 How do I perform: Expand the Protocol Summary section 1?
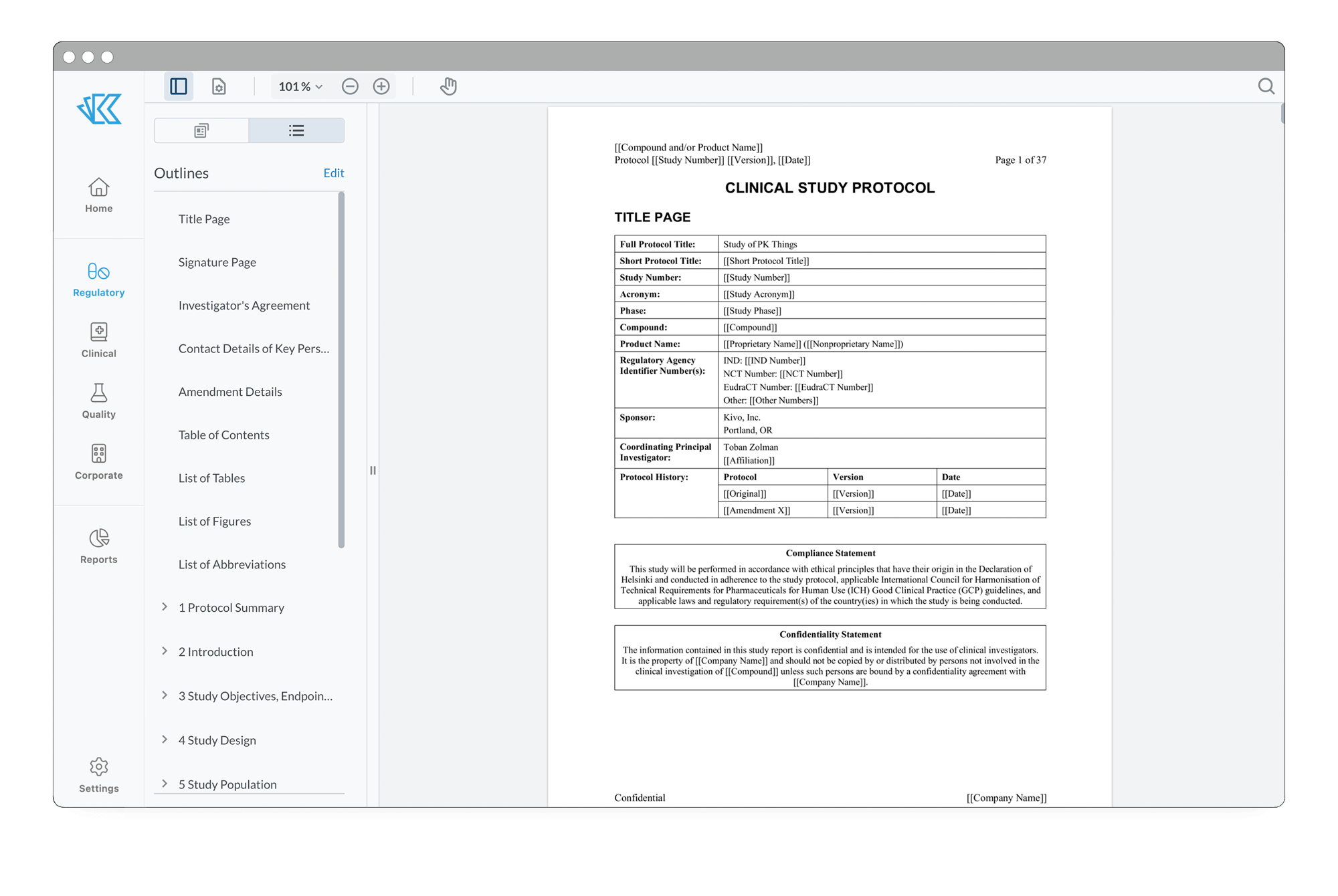pyautogui.click(x=163, y=607)
